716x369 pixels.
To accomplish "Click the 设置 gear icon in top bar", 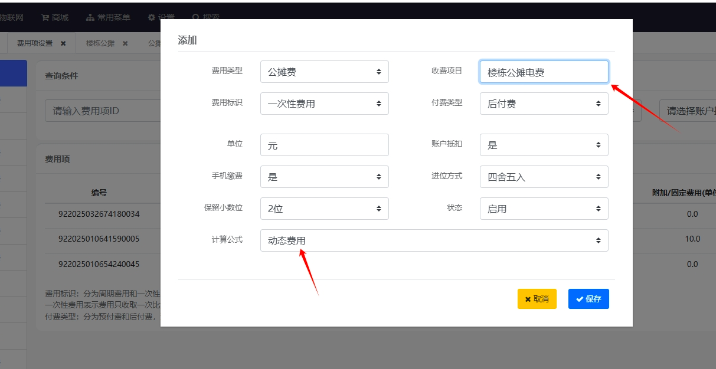I will pyautogui.click(x=152, y=17).
